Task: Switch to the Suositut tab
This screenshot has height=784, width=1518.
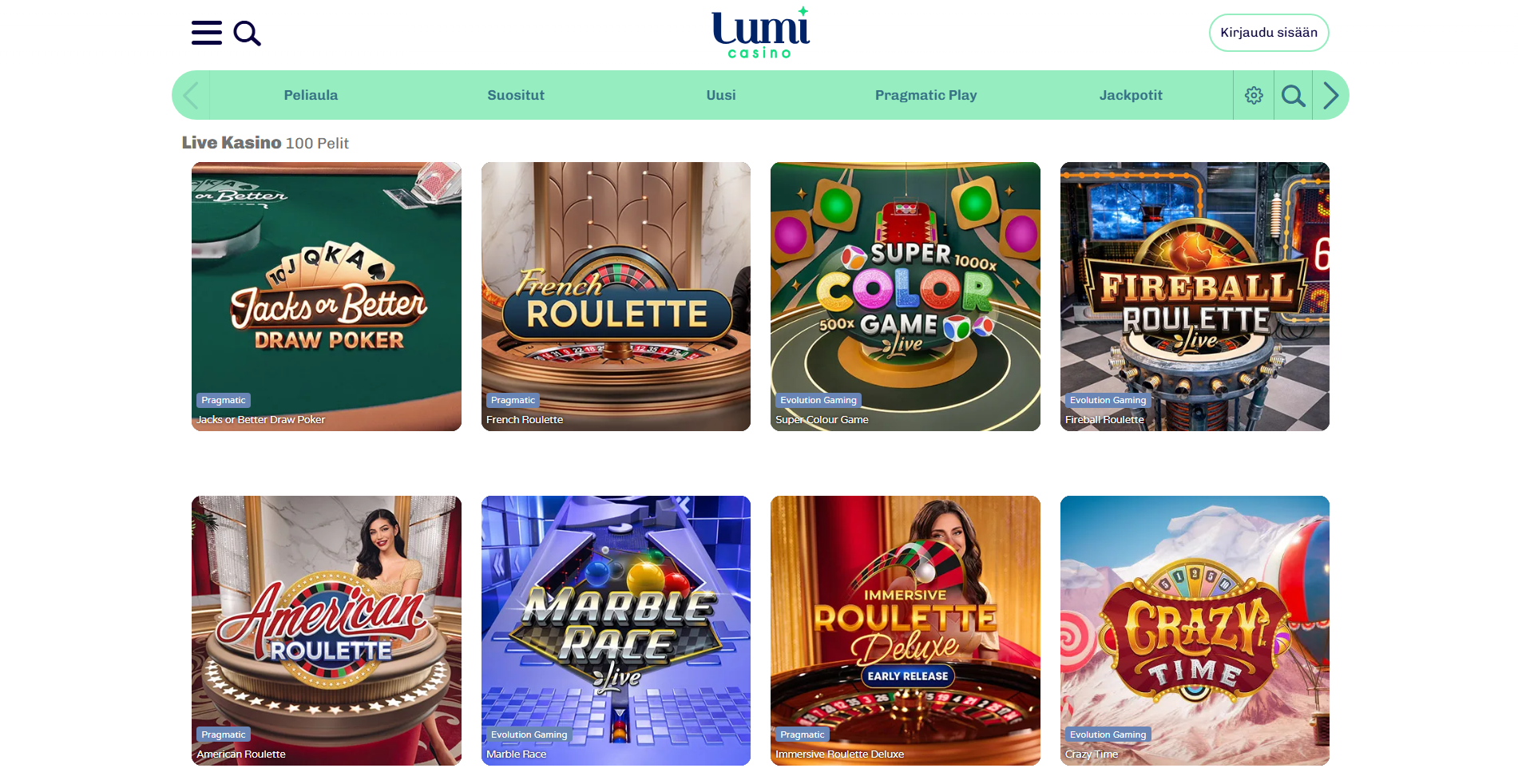Action: [x=516, y=95]
